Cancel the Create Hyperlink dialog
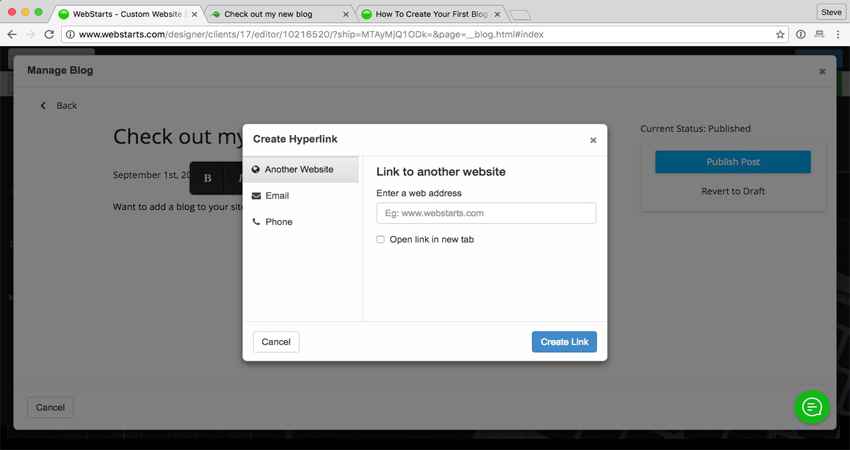The image size is (850, 450). coord(276,342)
